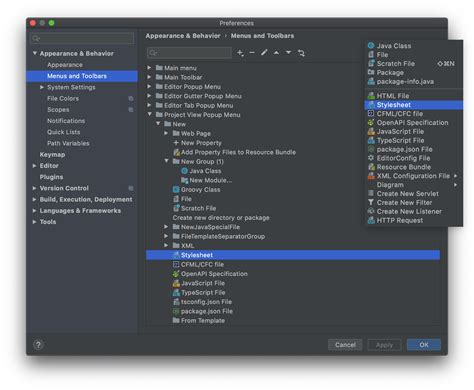Select Create New Servlet in popup
474x390 pixels.
(413, 194)
